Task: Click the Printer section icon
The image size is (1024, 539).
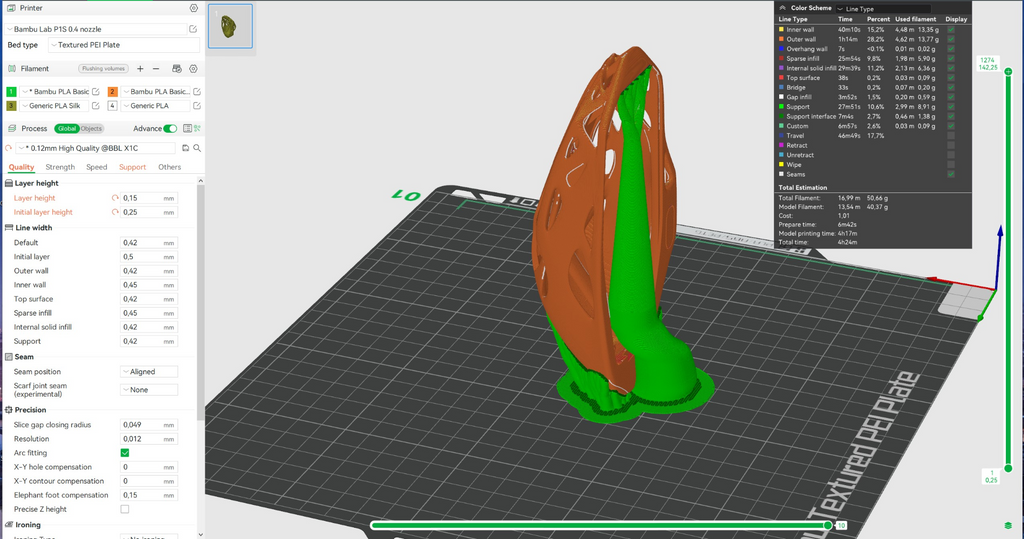Action: (11, 8)
